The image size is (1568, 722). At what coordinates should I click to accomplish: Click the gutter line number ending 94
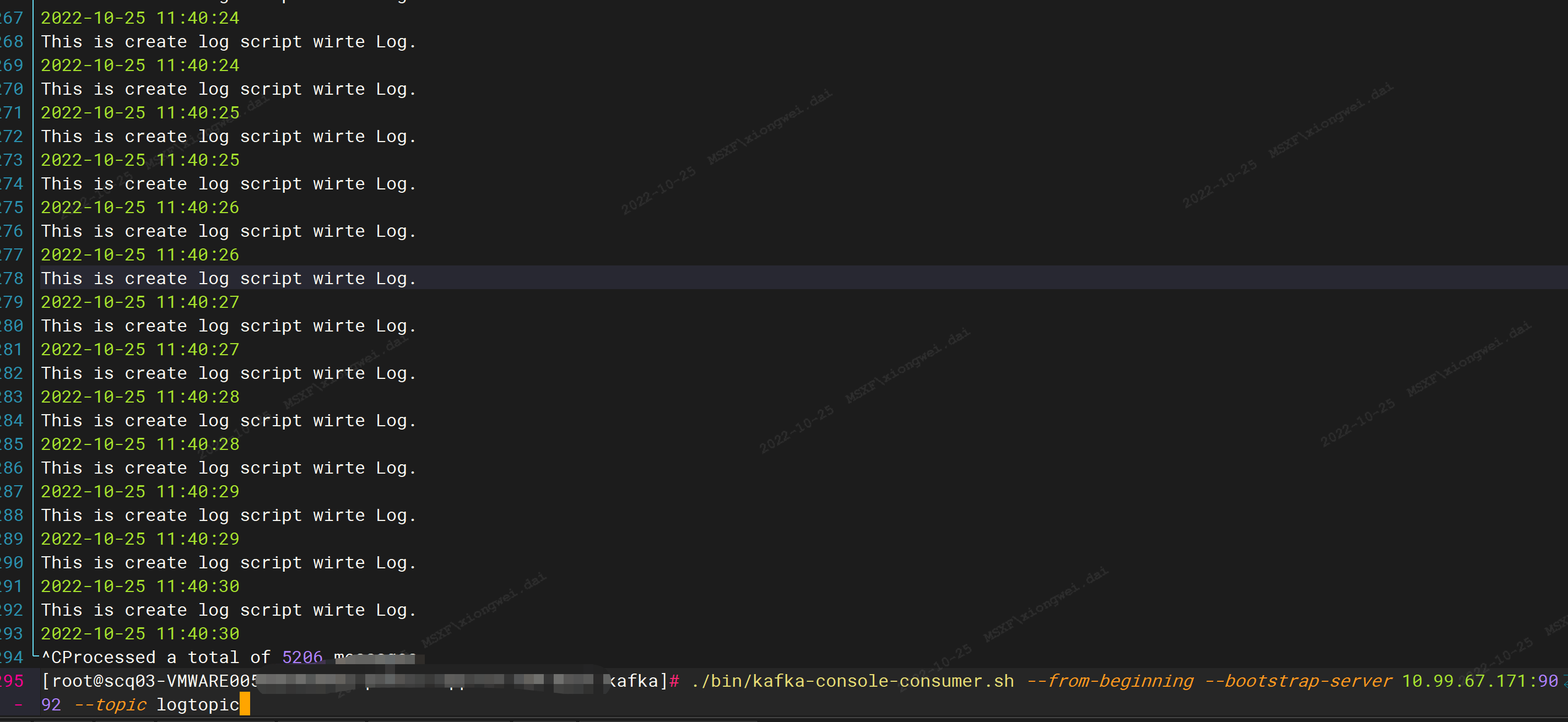[12, 658]
